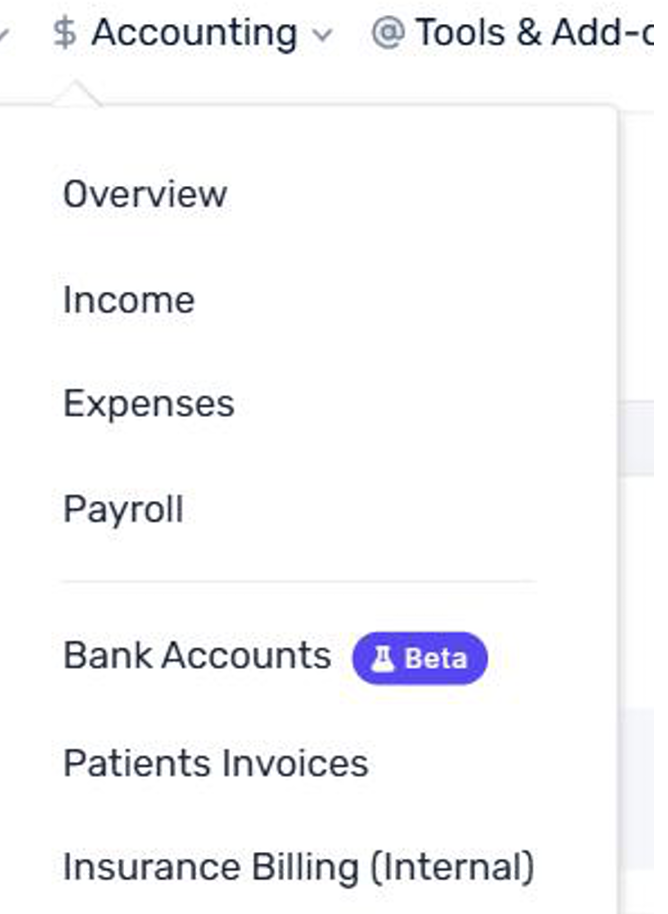Screen dimensions: 668x914
Task: Click the purple Beta badge
Action: coord(420,658)
